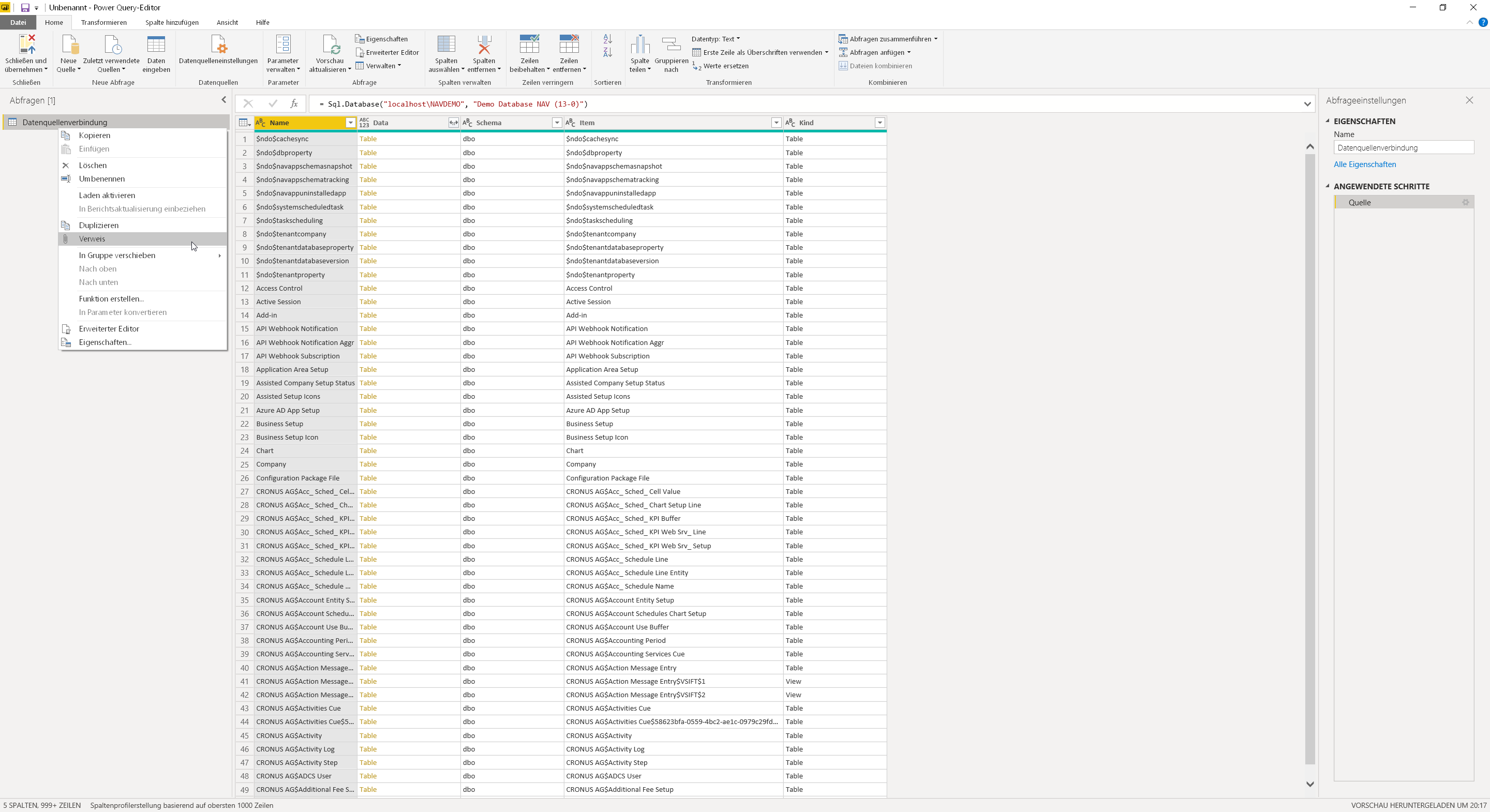Click the query Name input field
This screenshot has height=812, width=1490.
[x=1403, y=148]
